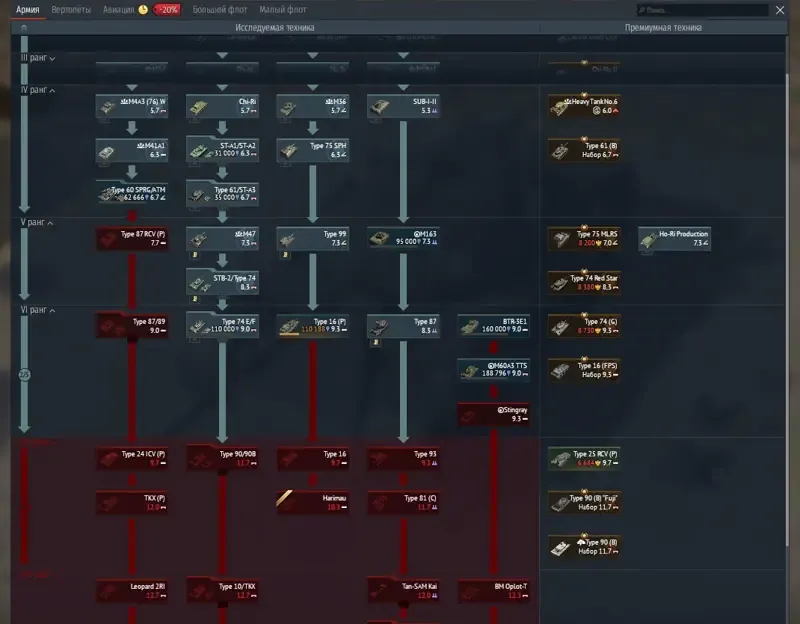This screenshot has width=800, height=624.
Task: Select the Chi-Ri tank icon
Action: (x=198, y=107)
